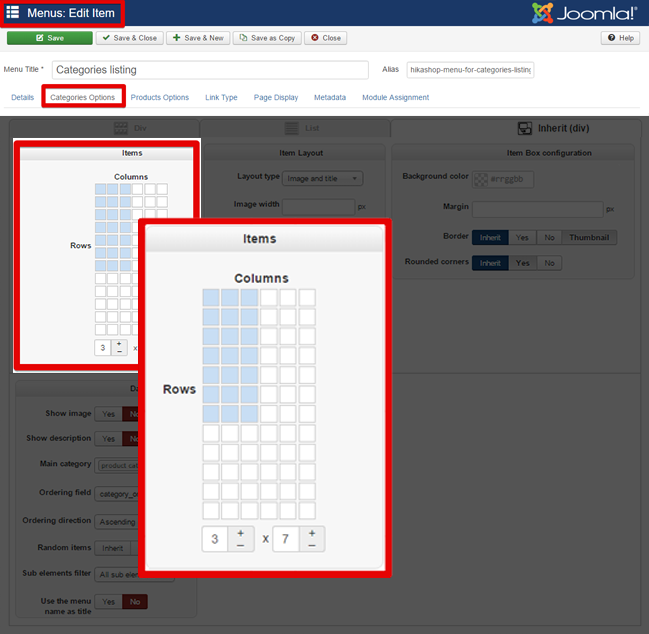The width and height of the screenshot is (649, 634).
Task: Set Random items to Inherit
Action: coord(113,548)
